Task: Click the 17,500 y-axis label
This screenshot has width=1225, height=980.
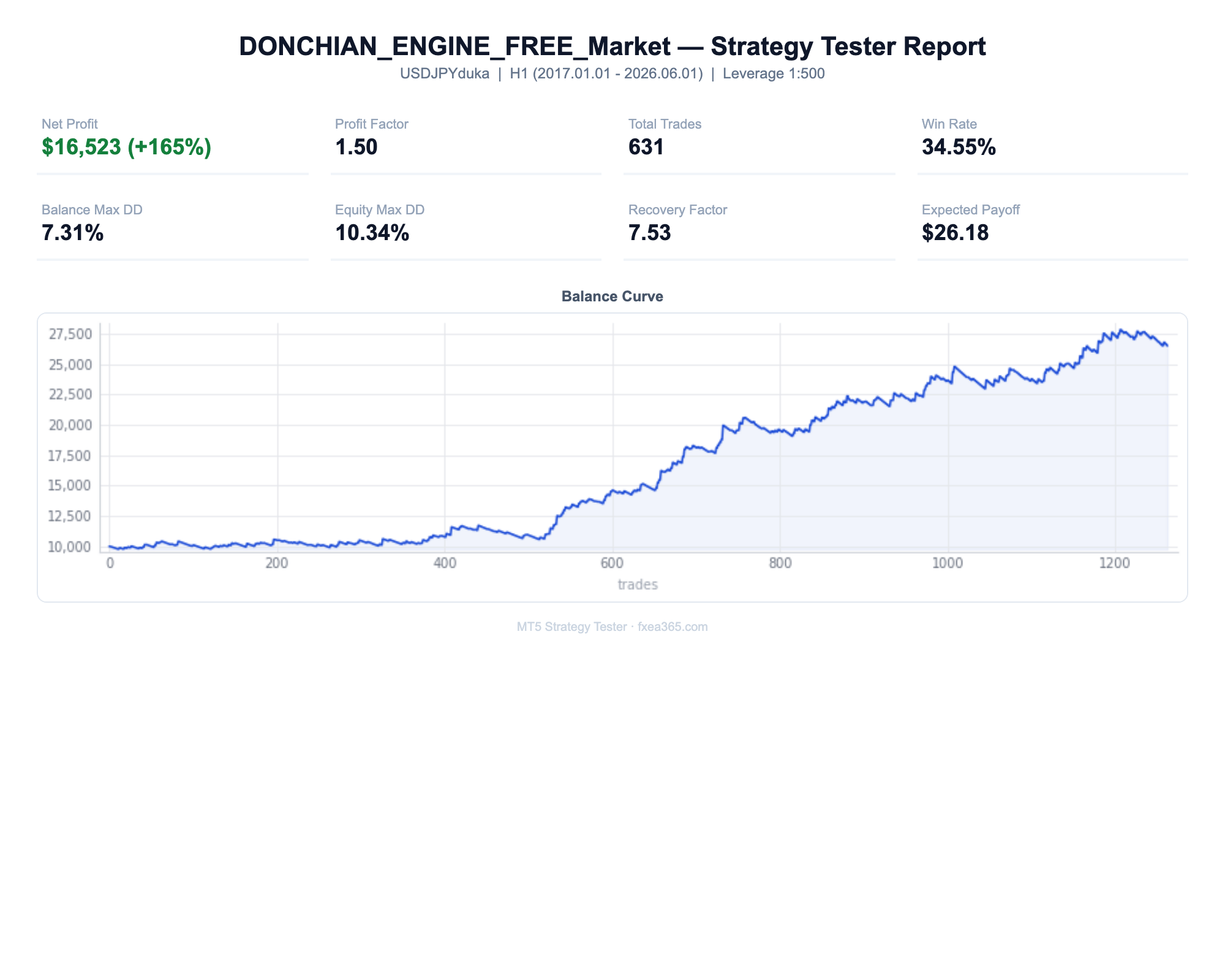Action: [x=70, y=456]
